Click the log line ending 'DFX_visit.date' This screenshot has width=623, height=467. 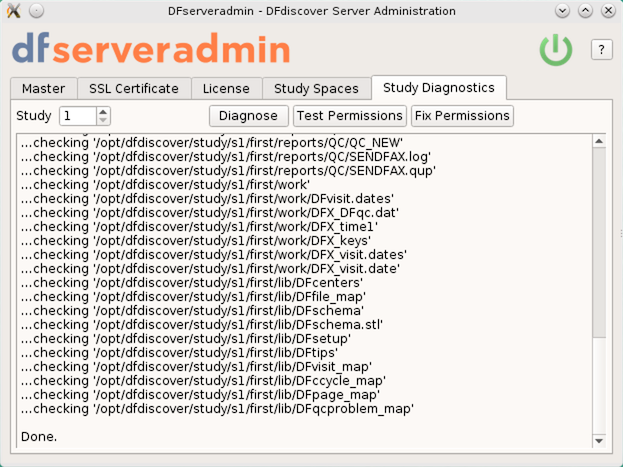(210, 269)
